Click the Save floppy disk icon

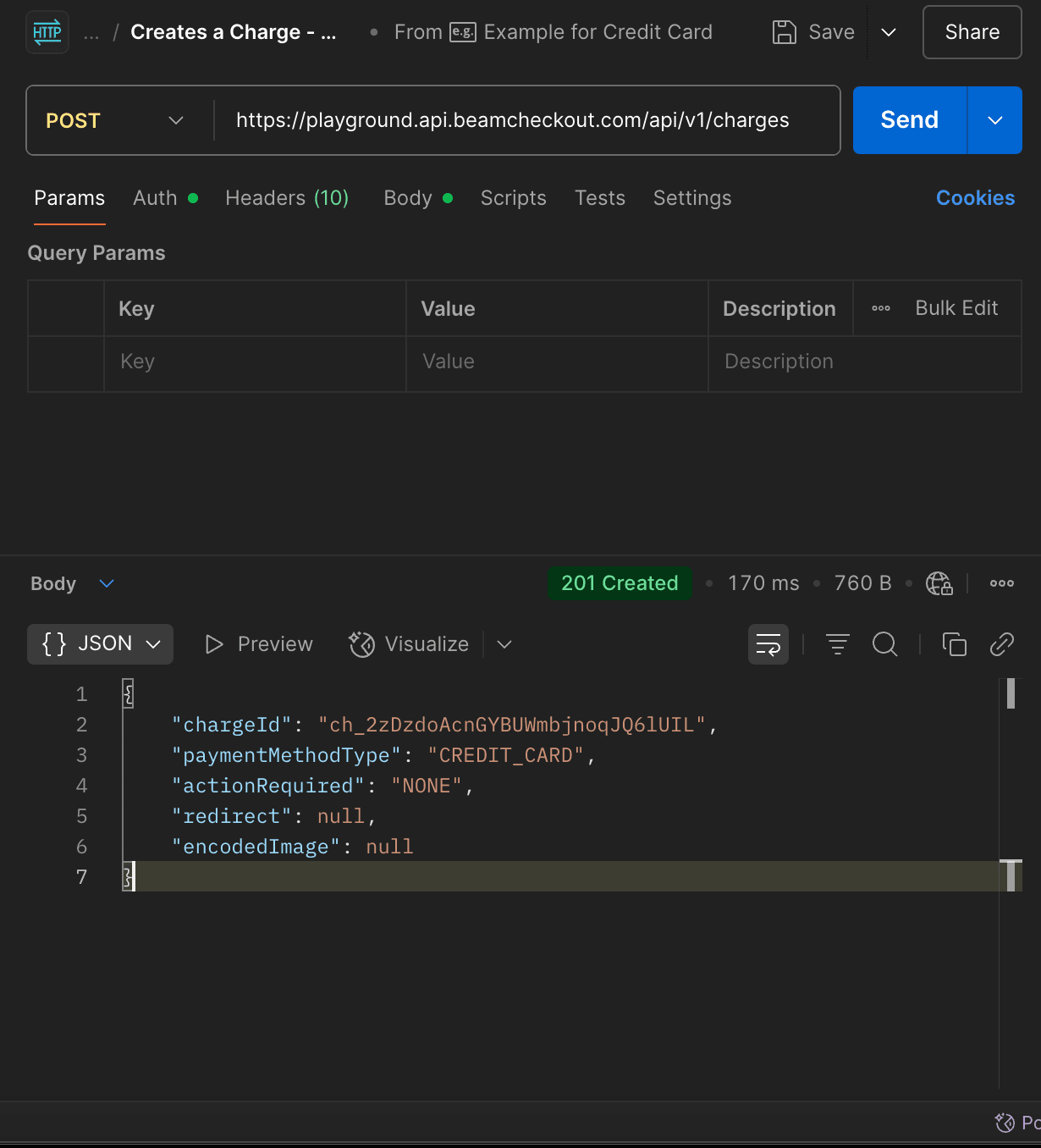785,32
